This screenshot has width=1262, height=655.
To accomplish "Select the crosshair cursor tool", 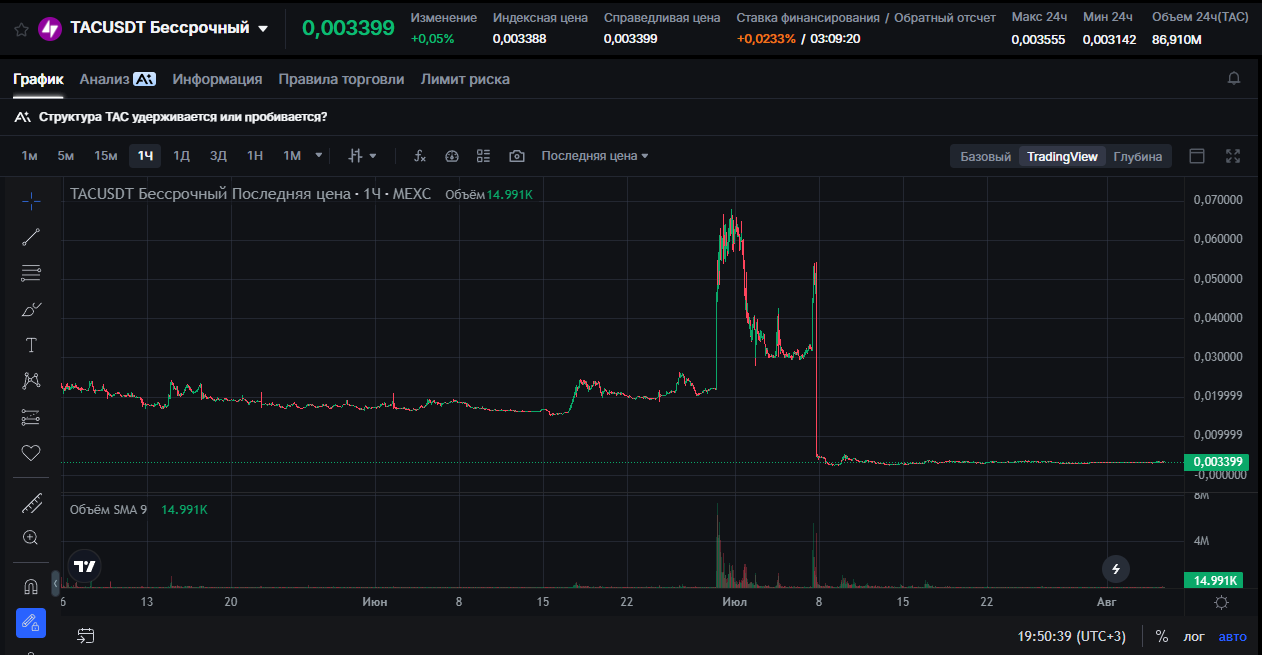I will point(31,201).
